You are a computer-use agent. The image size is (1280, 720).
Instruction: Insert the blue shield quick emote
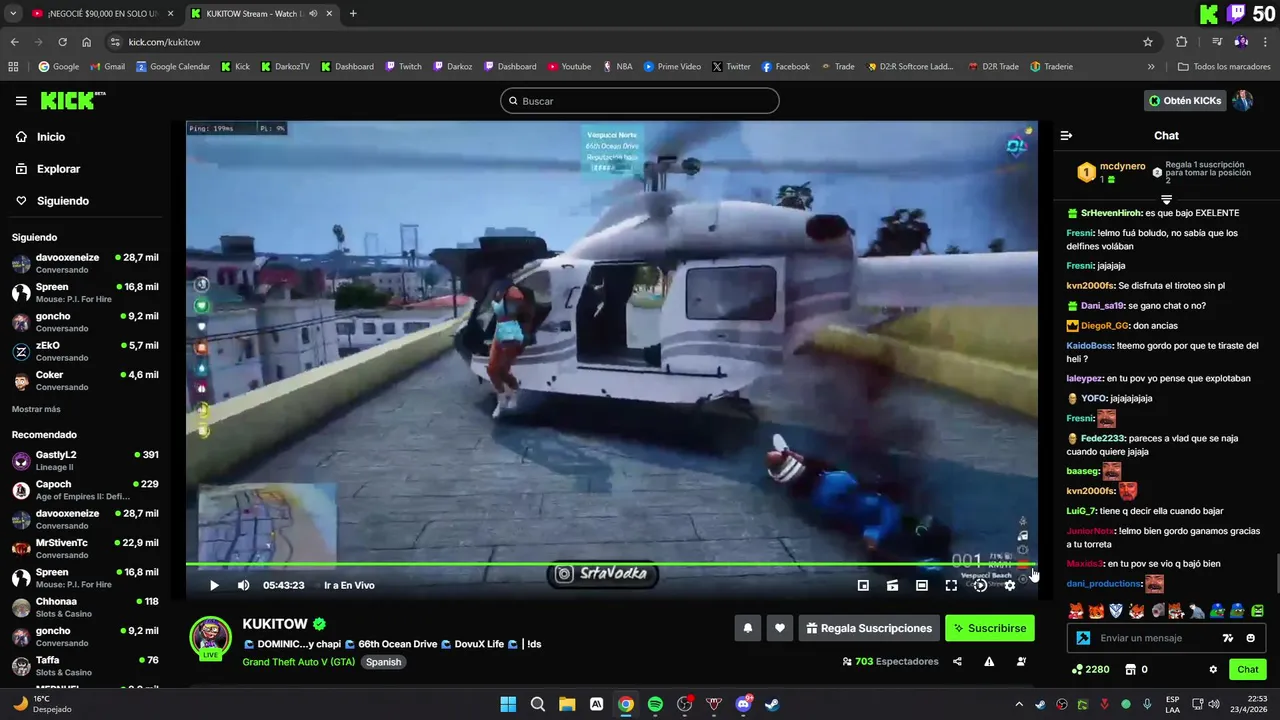click(1116, 611)
